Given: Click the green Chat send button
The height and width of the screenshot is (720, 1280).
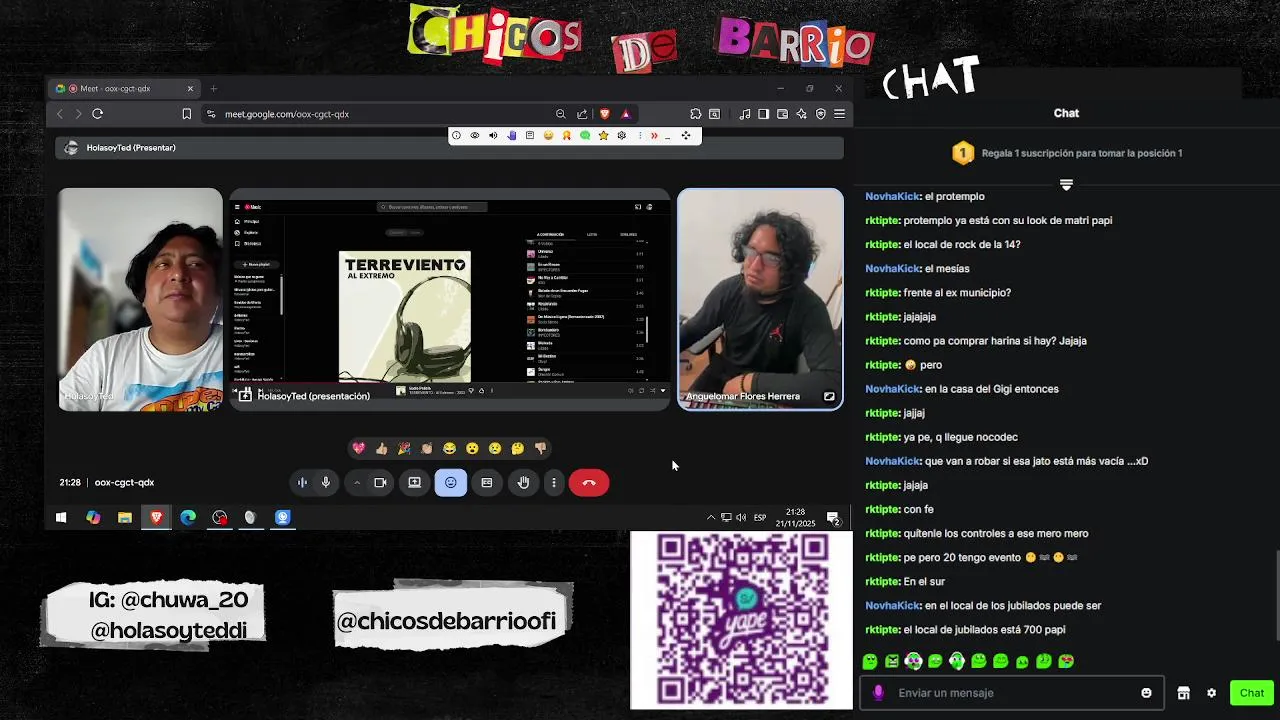Looking at the screenshot, I should tap(1252, 693).
